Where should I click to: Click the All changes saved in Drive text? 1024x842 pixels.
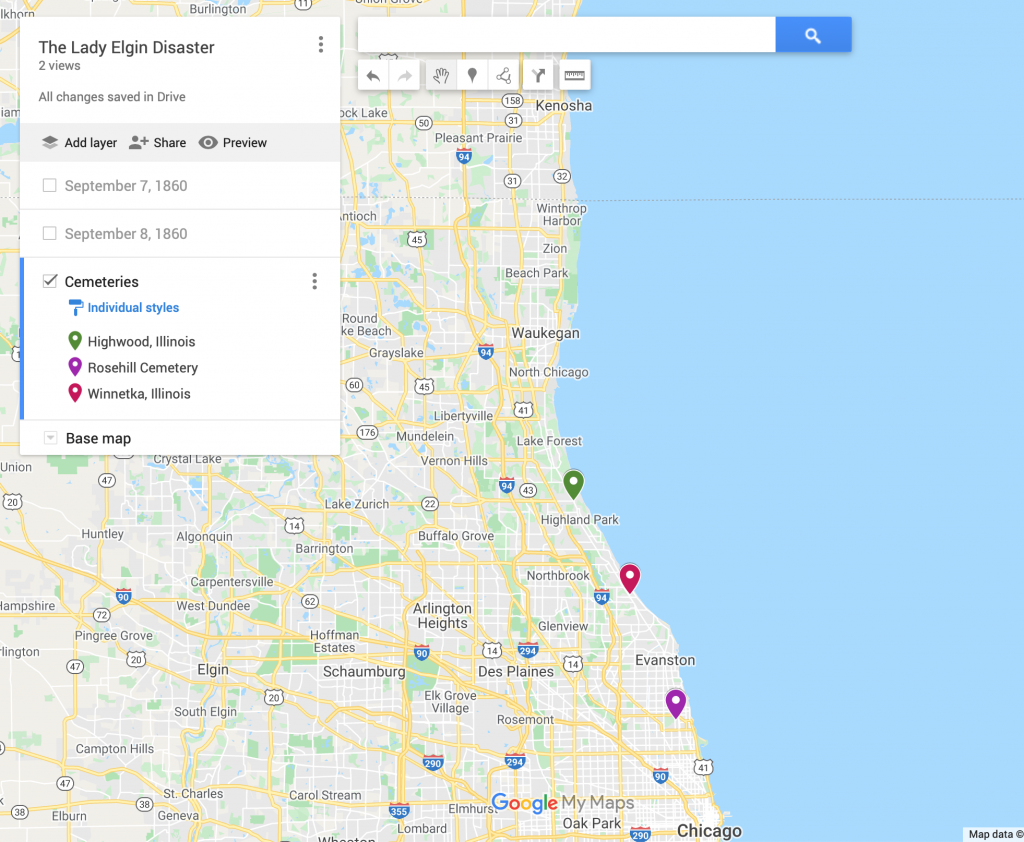[112, 97]
